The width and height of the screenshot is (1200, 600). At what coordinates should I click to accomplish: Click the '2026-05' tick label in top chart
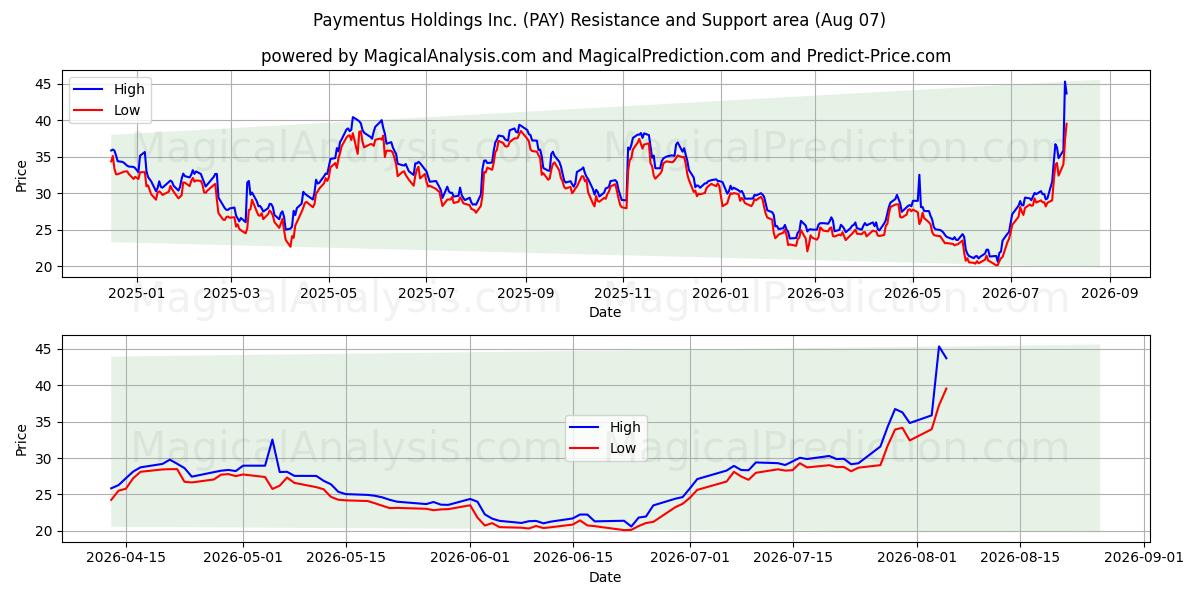(914, 293)
